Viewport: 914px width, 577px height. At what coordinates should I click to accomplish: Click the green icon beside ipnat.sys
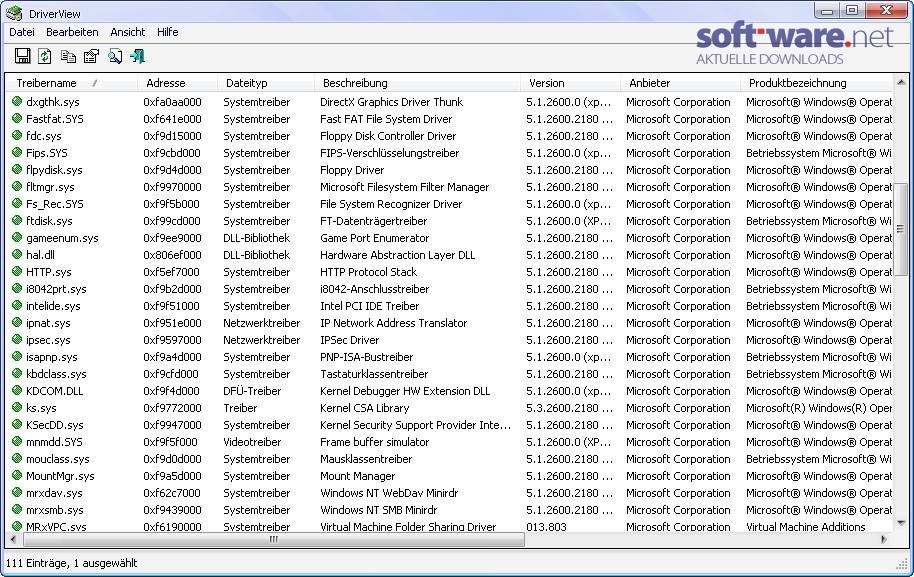[x=17, y=322]
